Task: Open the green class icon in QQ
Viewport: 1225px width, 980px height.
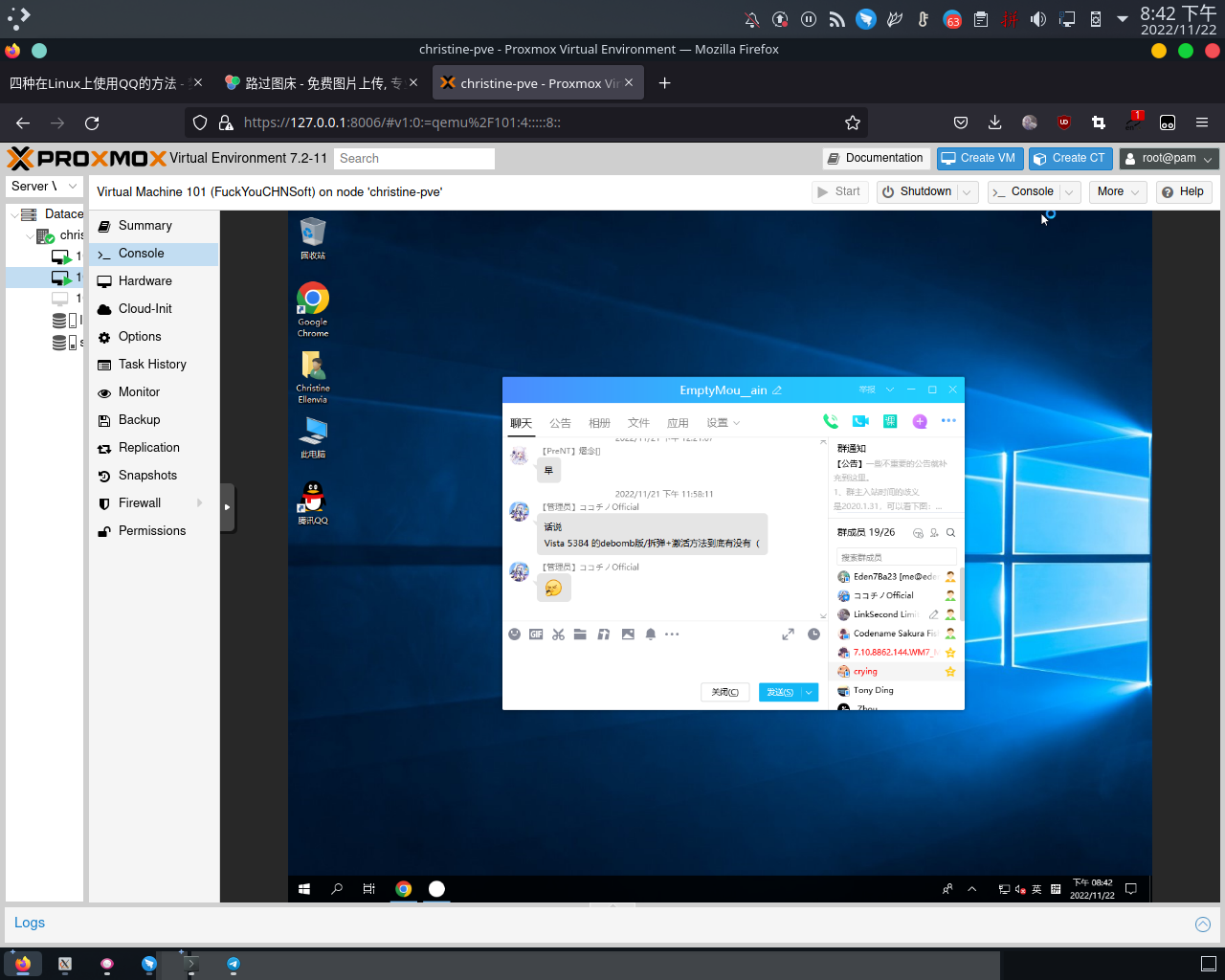Action: coord(890,421)
